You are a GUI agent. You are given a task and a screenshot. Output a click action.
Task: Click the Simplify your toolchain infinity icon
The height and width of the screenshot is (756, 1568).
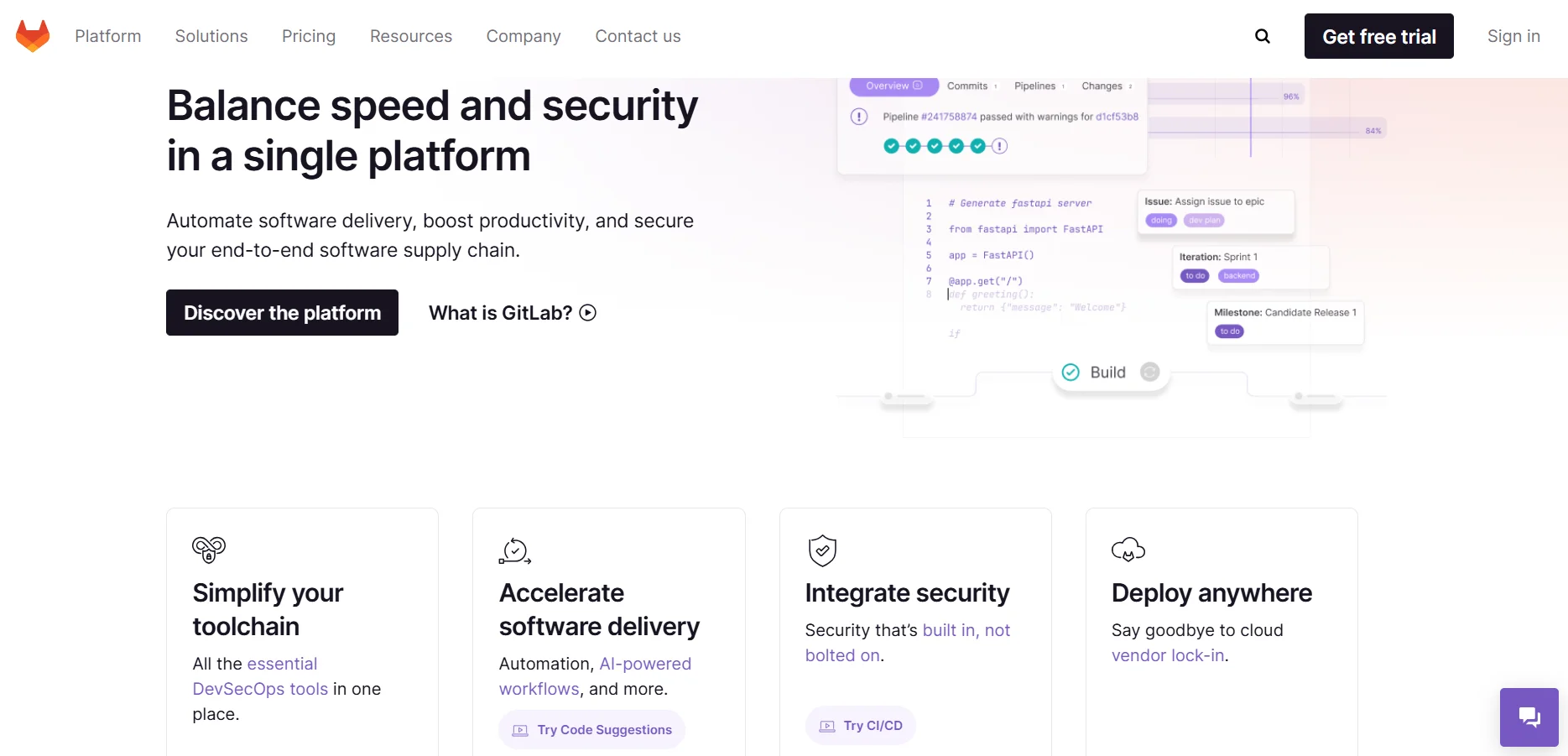tap(209, 550)
